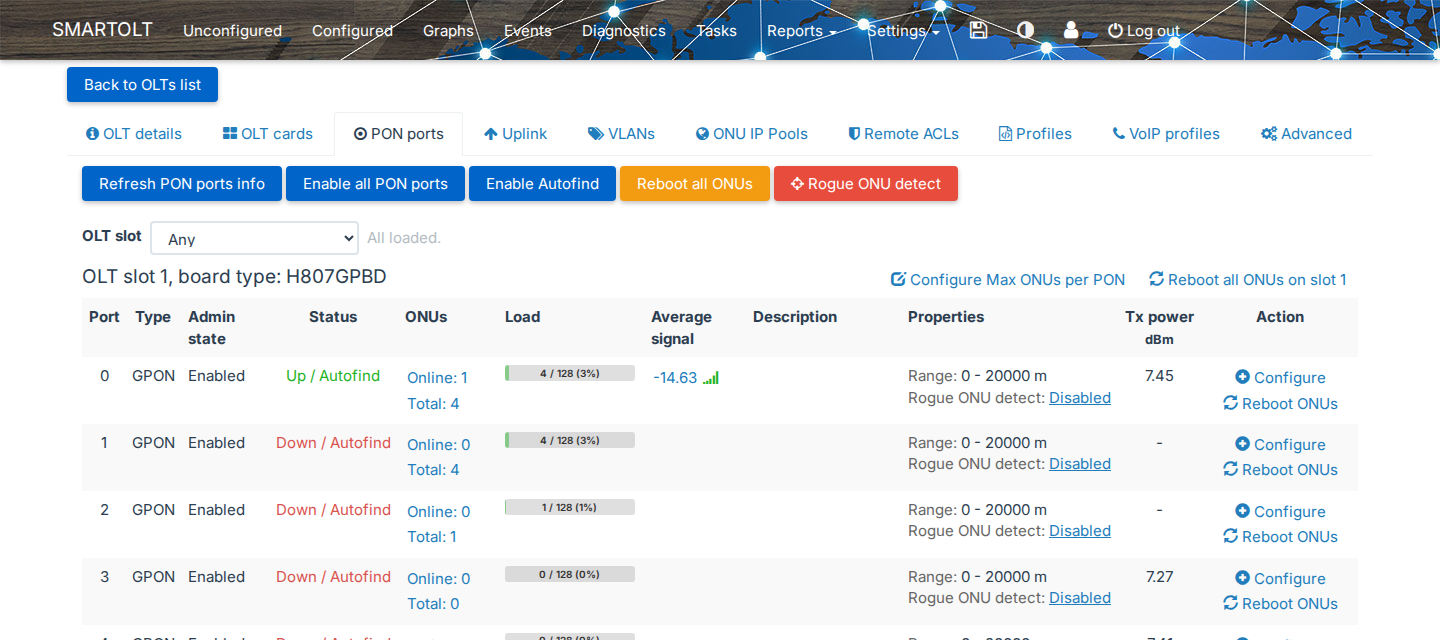Click the signal bars icon for port 0
The height and width of the screenshot is (640, 1440).
pos(711,378)
